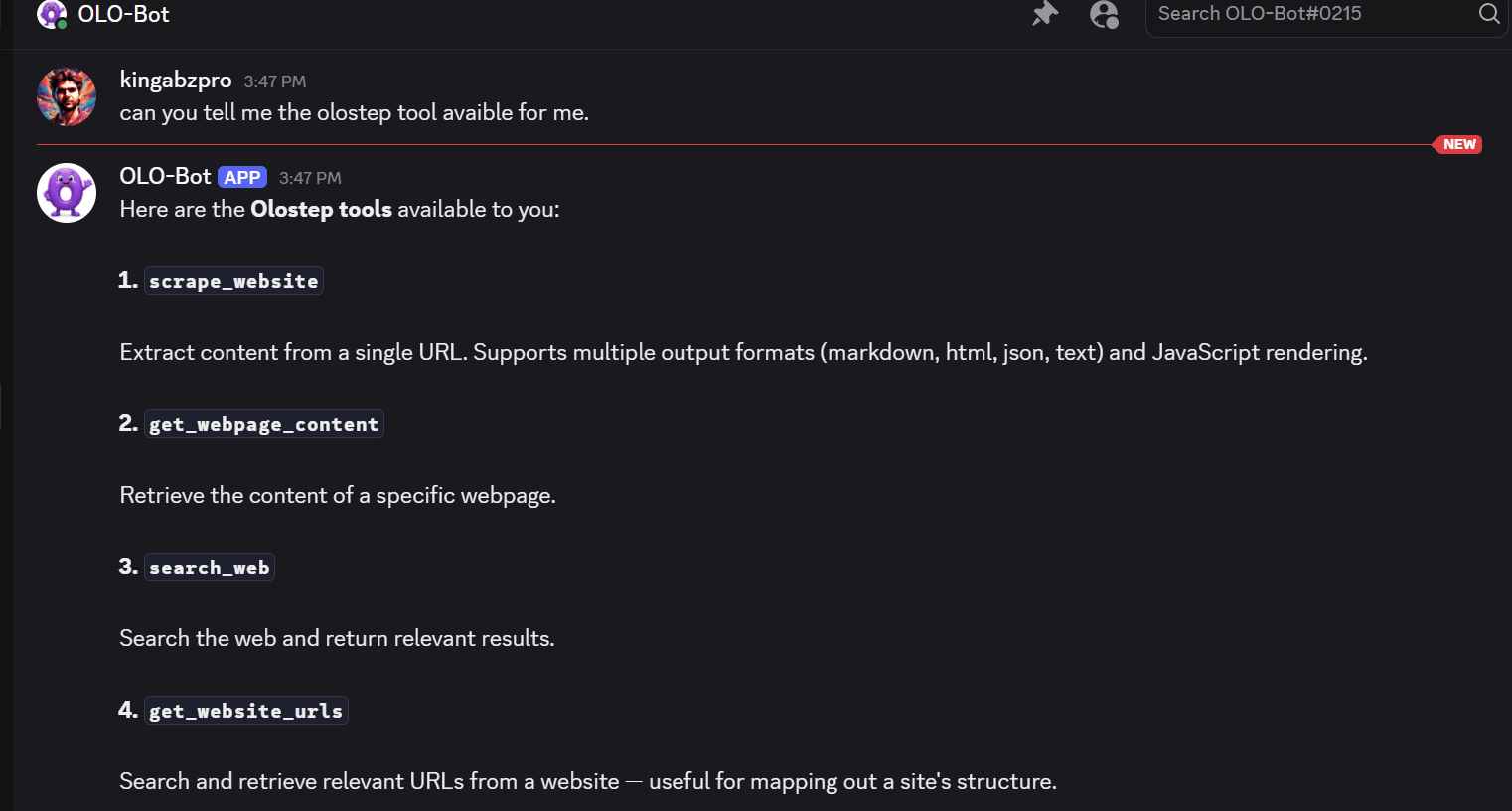Click the bold Olostep tools text
1512x811 pixels.
click(321, 209)
